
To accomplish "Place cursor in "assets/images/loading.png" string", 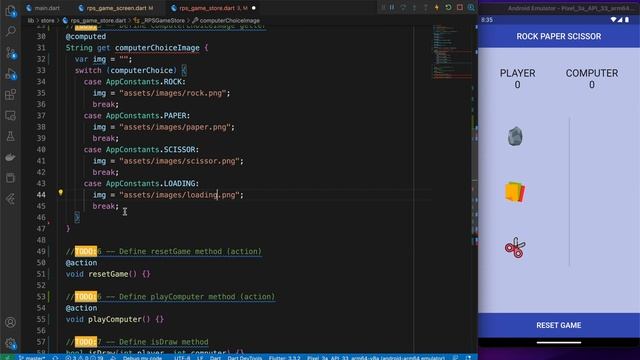I will click(179, 195).
